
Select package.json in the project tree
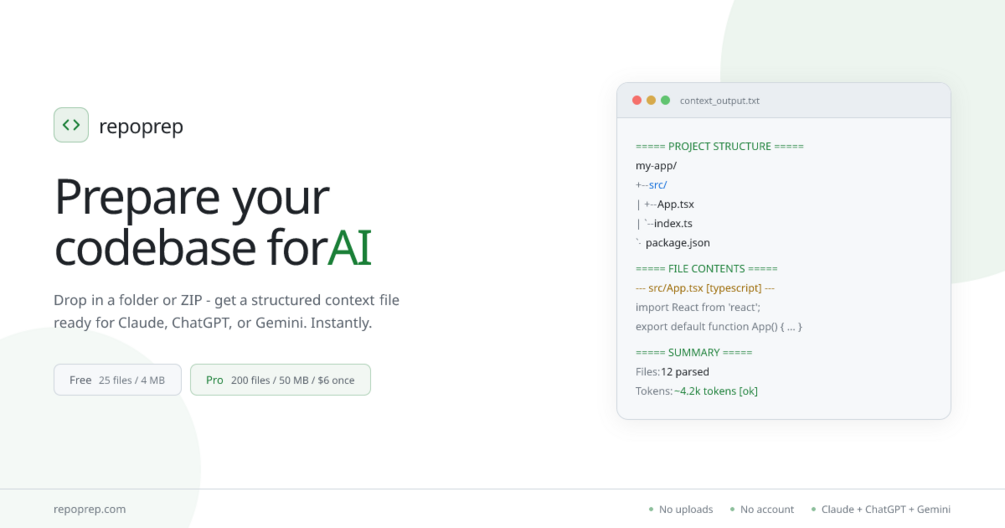677,243
